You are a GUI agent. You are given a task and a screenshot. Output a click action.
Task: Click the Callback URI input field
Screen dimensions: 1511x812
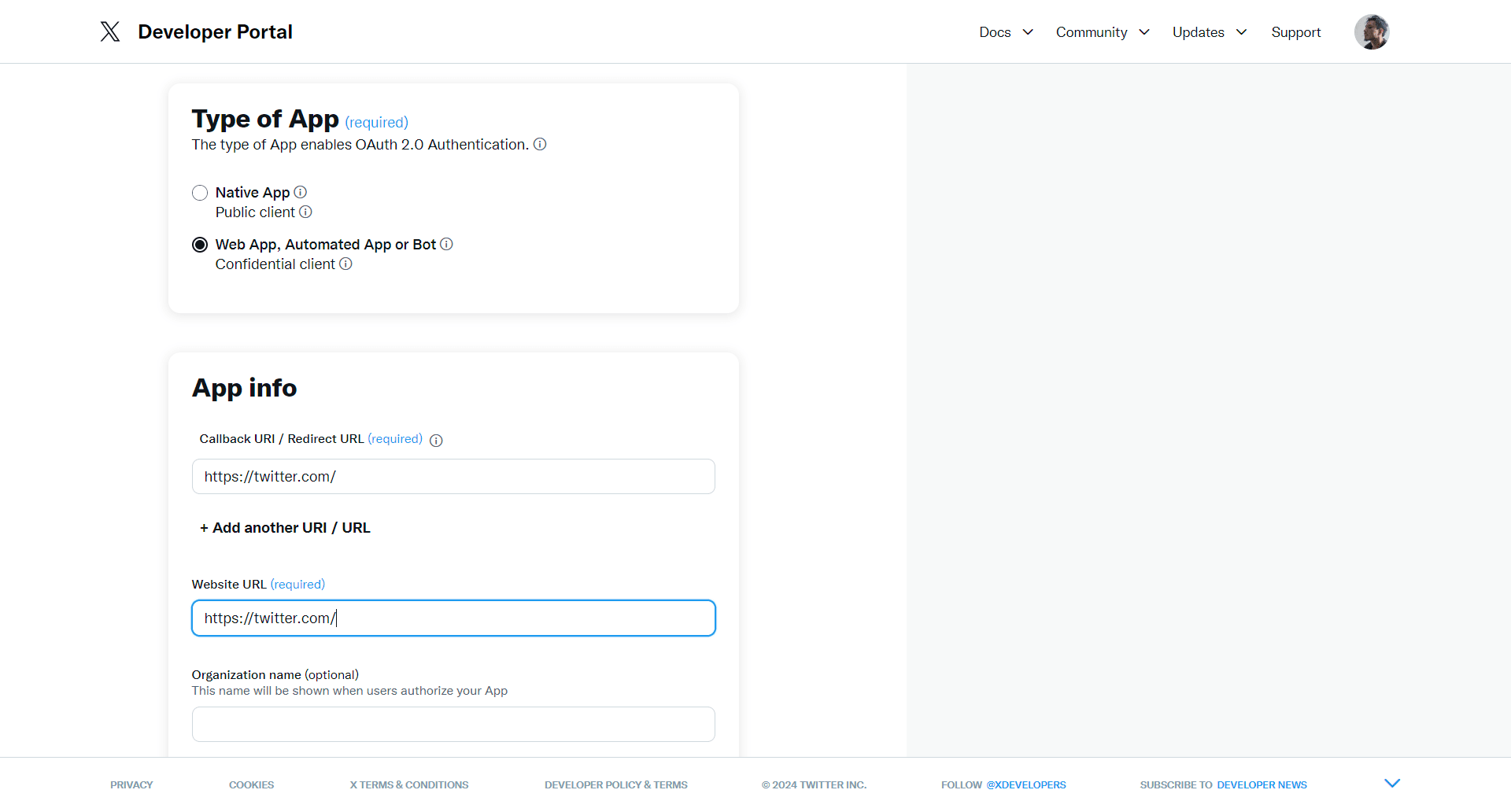(x=453, y=477)
